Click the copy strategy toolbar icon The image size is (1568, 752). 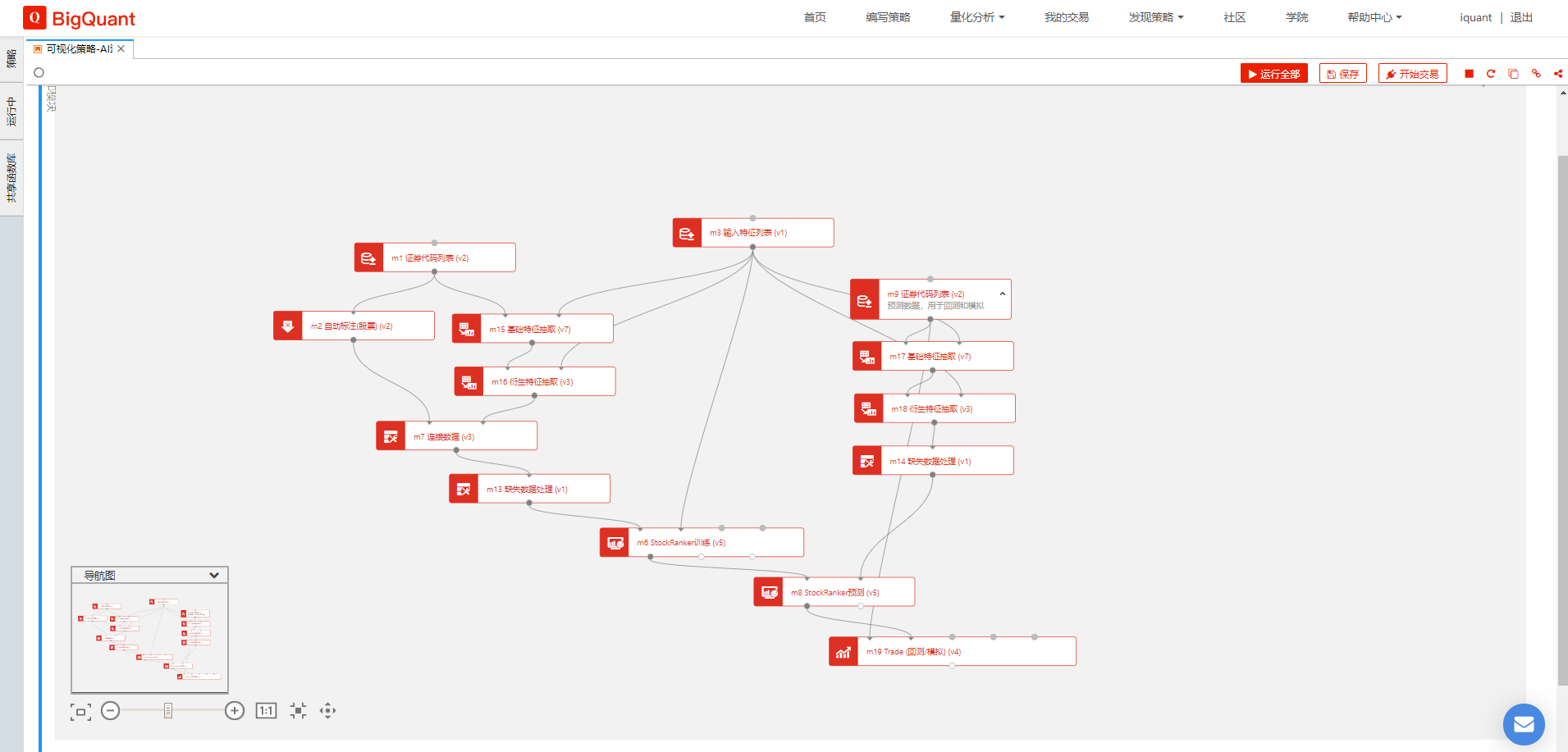(x=1513, y=74)
